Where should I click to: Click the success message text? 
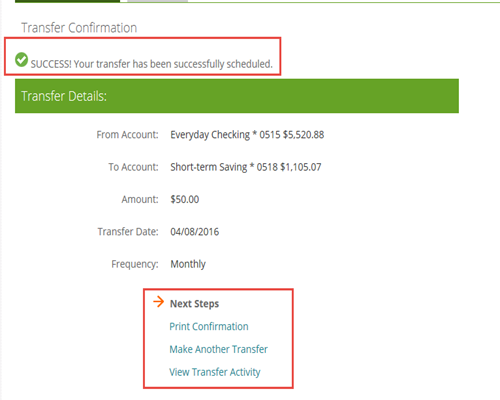(x=152, y=64)
